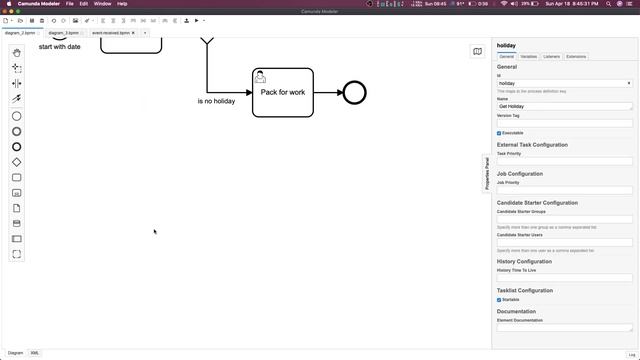Deploy the current diagram icon
The width and height of the screenshot is (640, 360).
187,20
